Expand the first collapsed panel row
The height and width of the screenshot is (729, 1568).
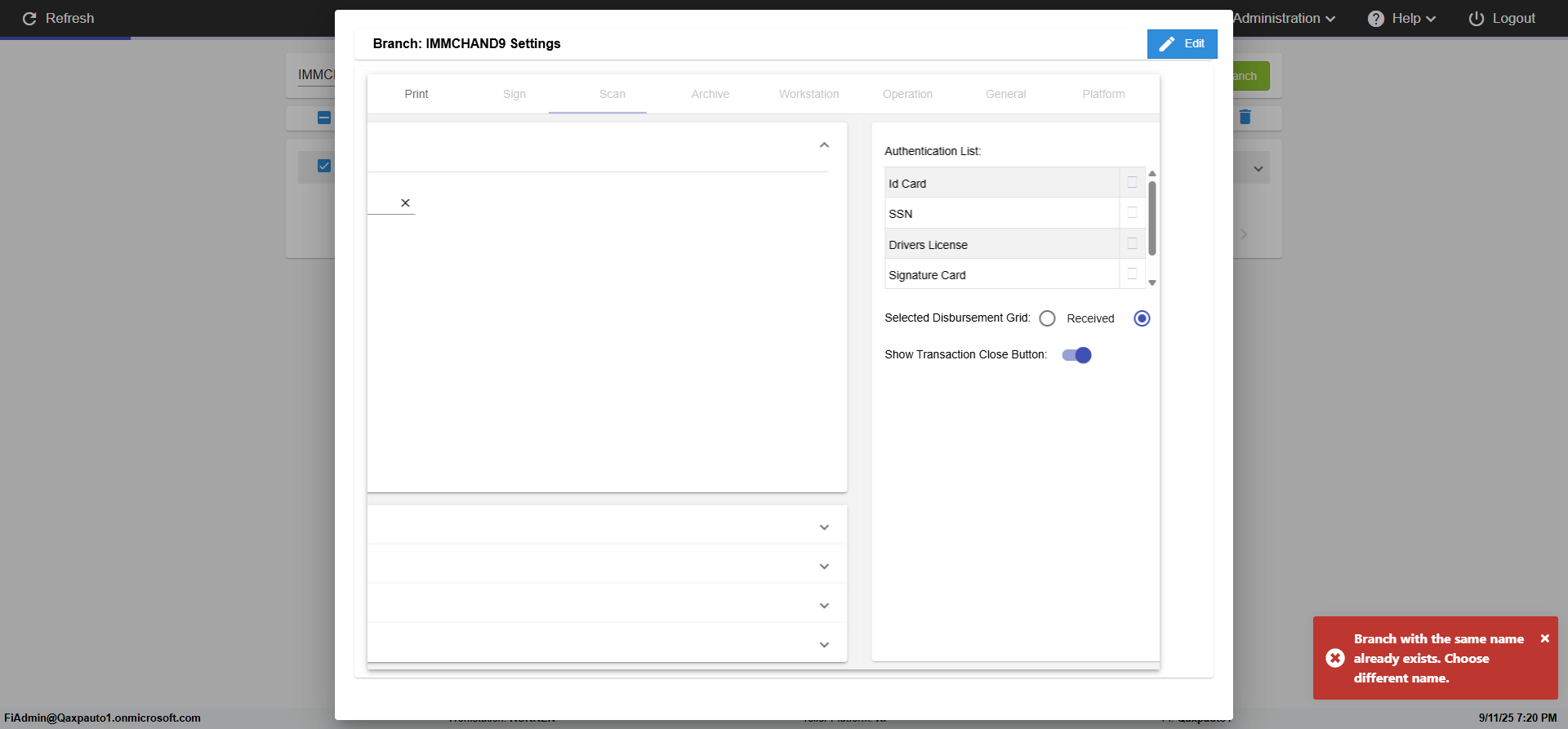pos(824,527)
